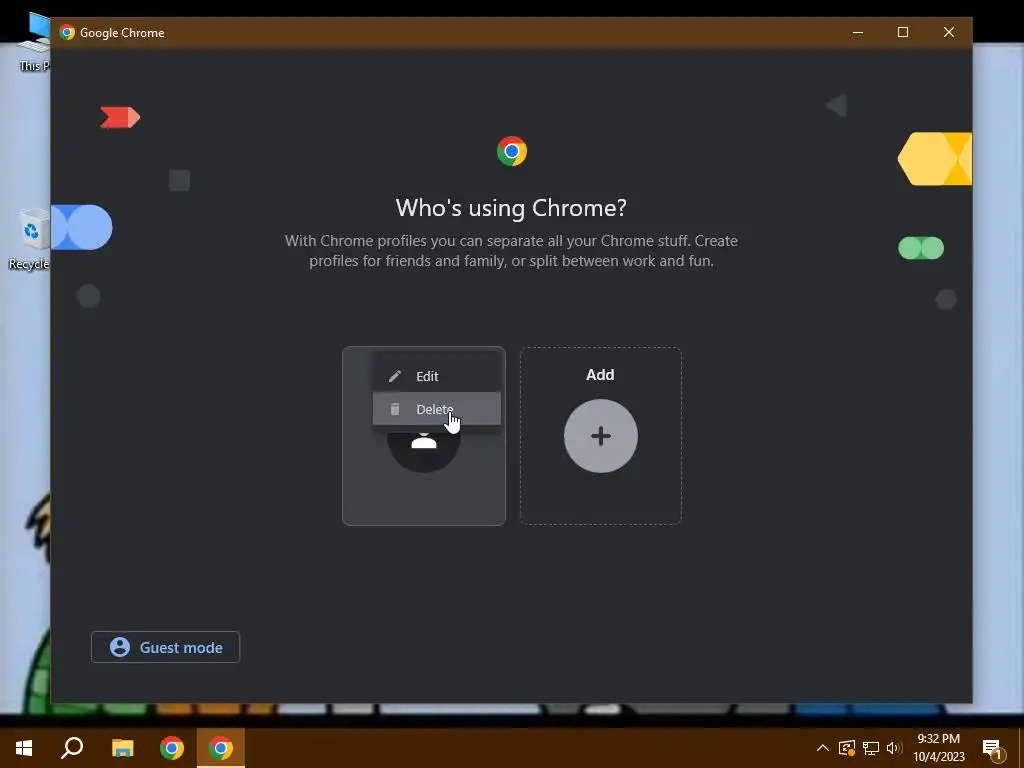Image resolution: width=1024 pixels, height=768 pixels.
Task: Click the plus circle to add profile
Action: pos(601,436)
